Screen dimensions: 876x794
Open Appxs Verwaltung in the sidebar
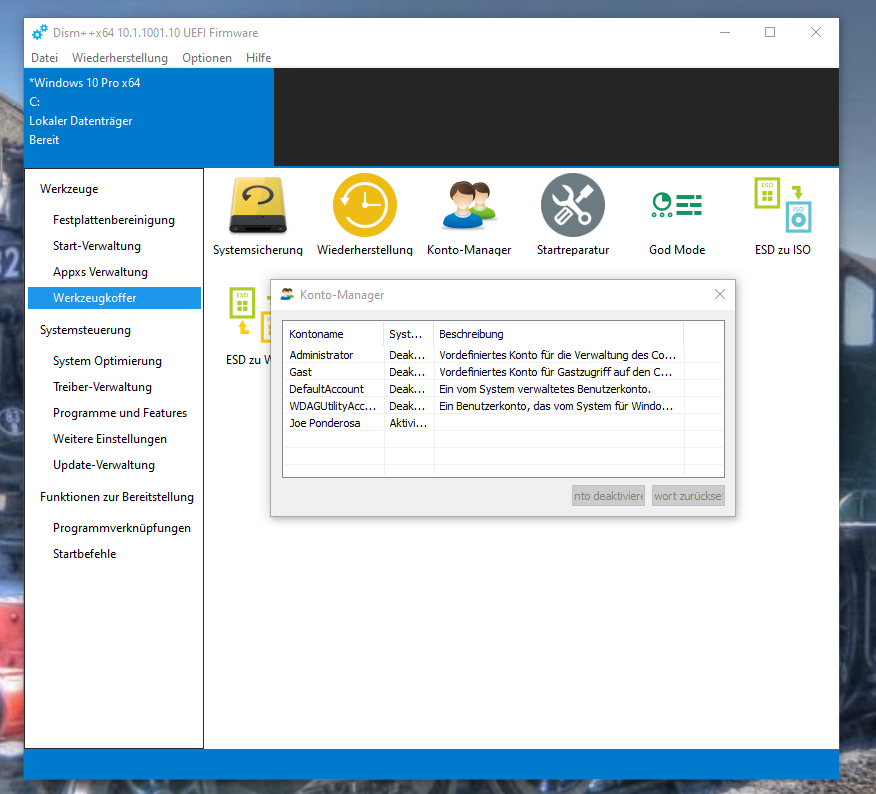coord(114,272)
